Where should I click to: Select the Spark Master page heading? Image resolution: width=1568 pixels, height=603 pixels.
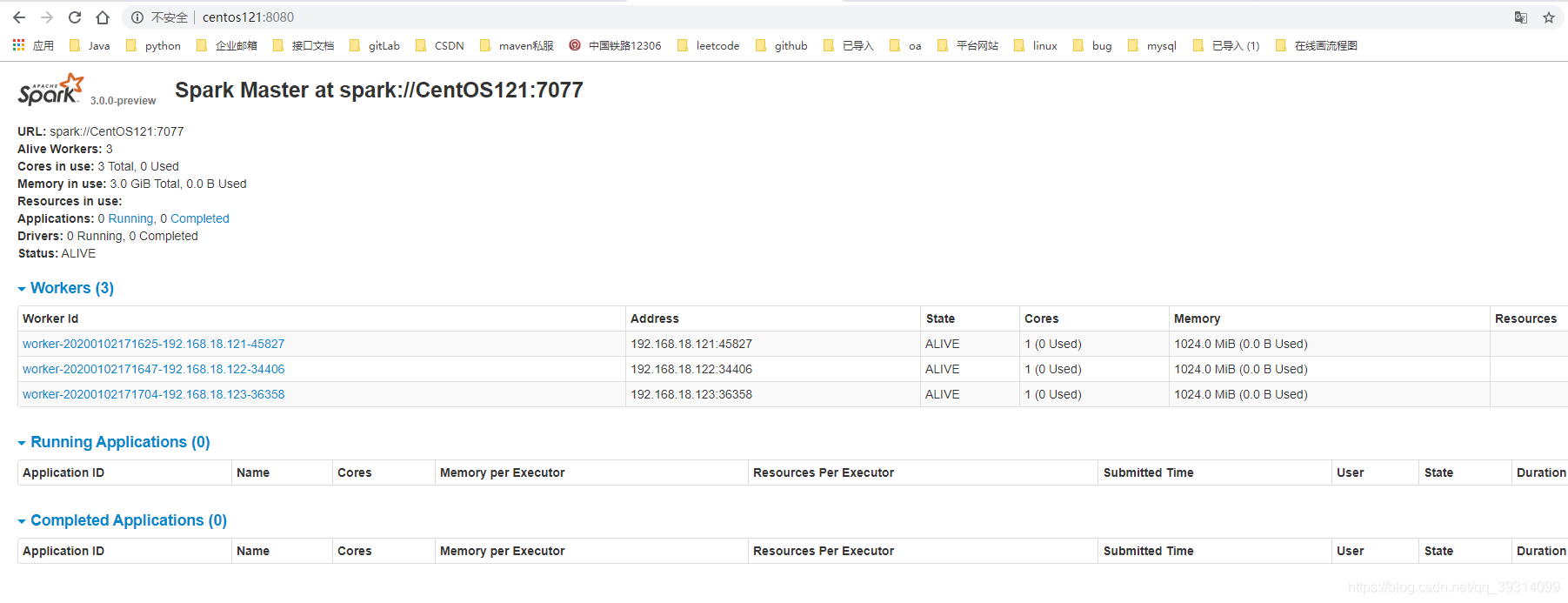tap(379, 90)
